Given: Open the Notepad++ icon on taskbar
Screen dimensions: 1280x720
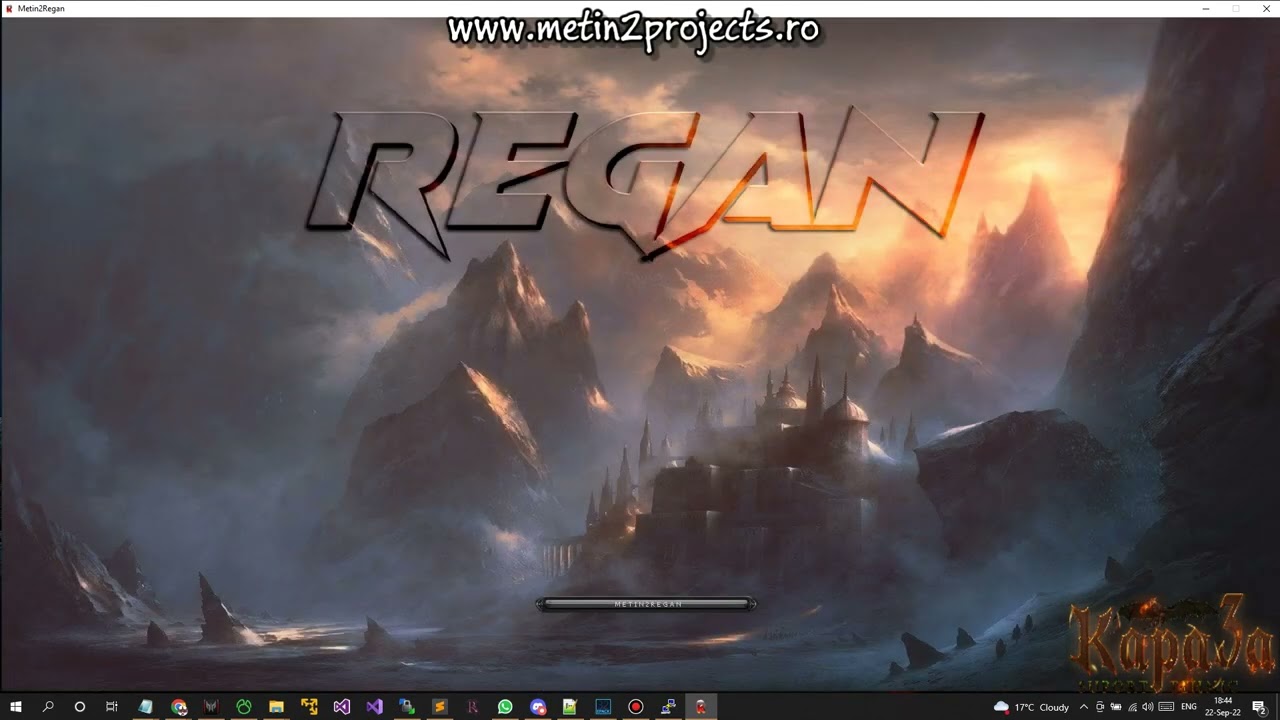Looking at the screenshot, I should pyautogui.click(x=570, y=707).
